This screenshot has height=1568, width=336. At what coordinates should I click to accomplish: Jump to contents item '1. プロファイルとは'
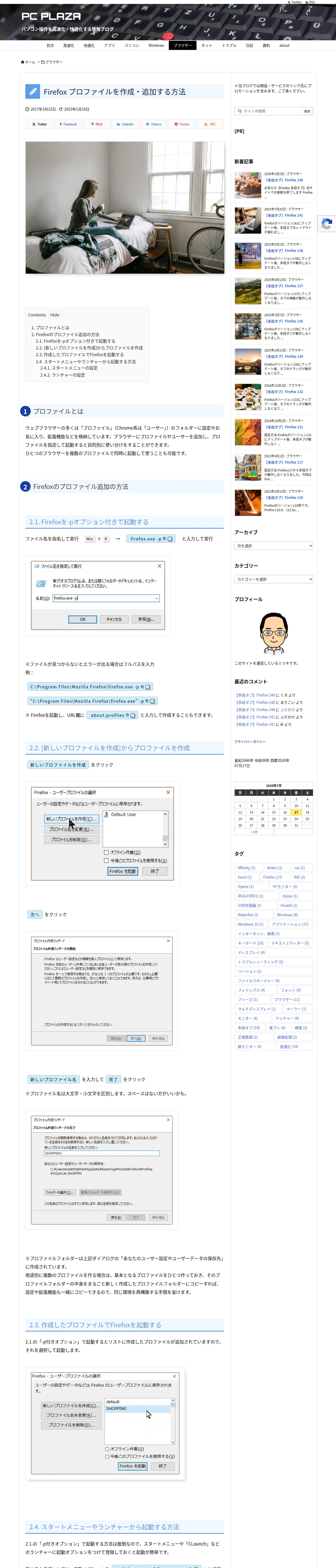click(x=51, y=327)
